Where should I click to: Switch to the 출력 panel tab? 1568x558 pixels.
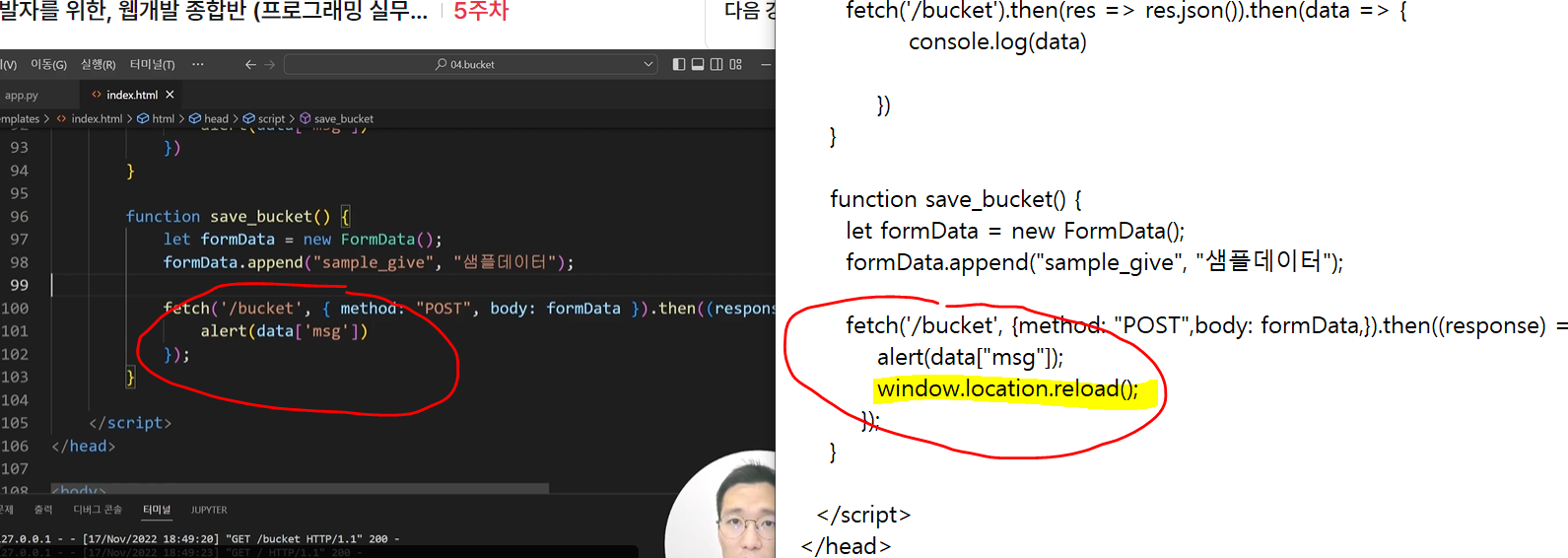[x=43, y=510]
